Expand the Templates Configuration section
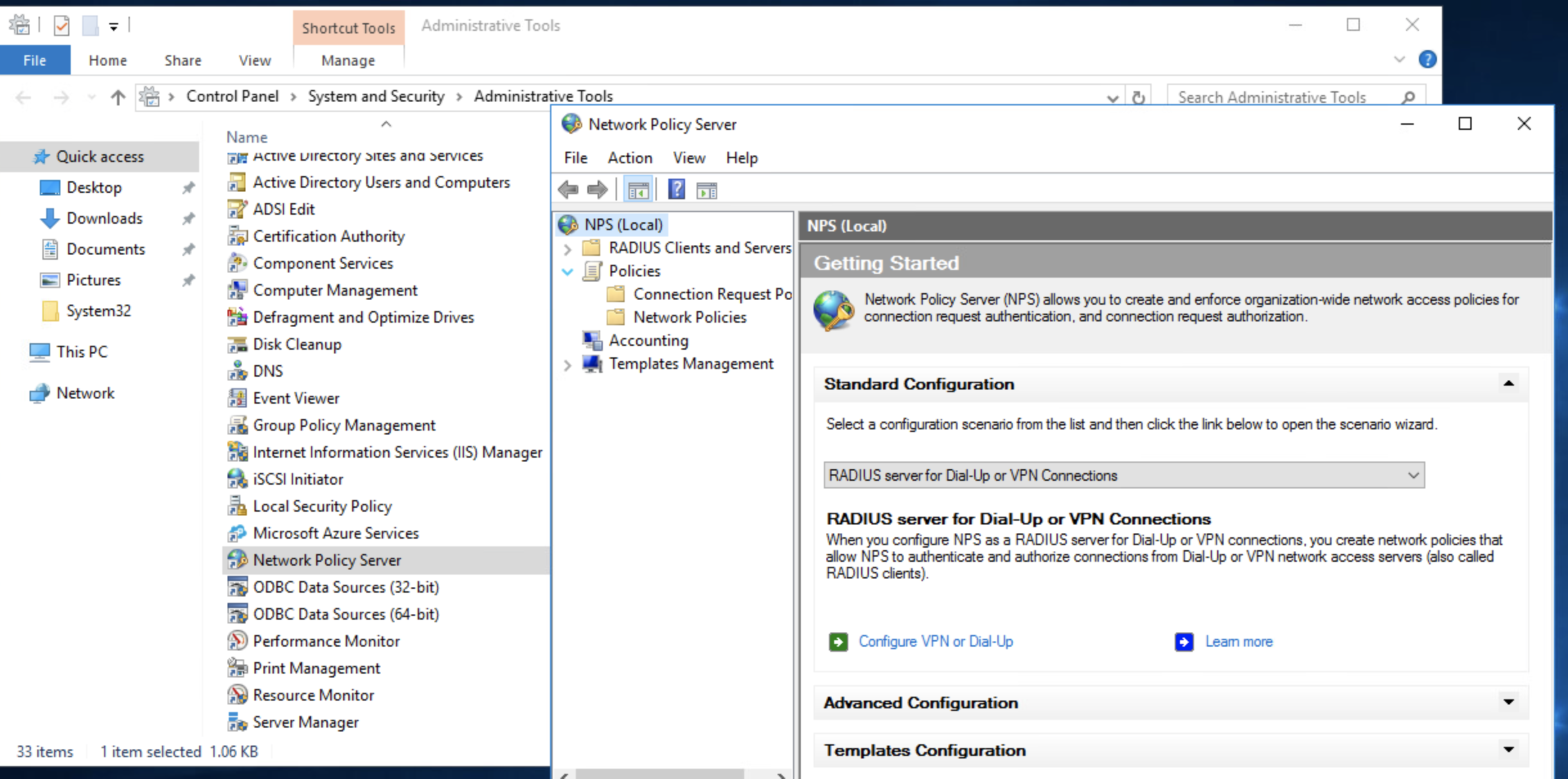1568x779 pixels. (x=1508, y=749)
